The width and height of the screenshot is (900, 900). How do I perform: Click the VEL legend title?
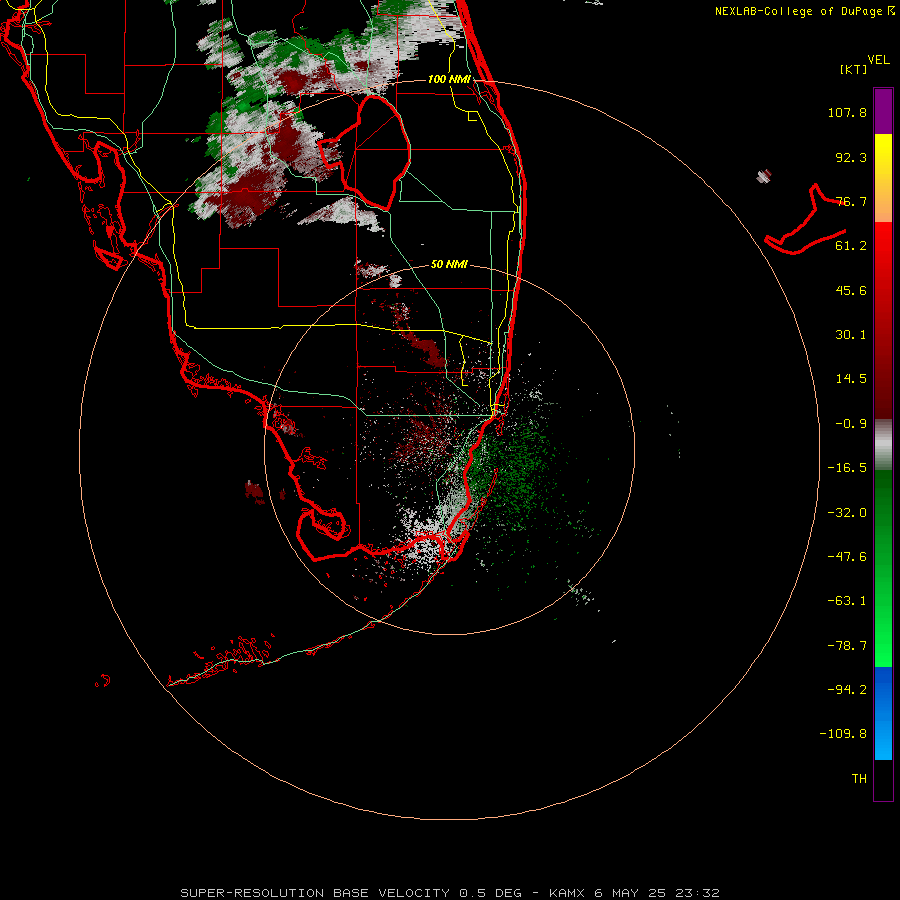(x=878, y=60)
